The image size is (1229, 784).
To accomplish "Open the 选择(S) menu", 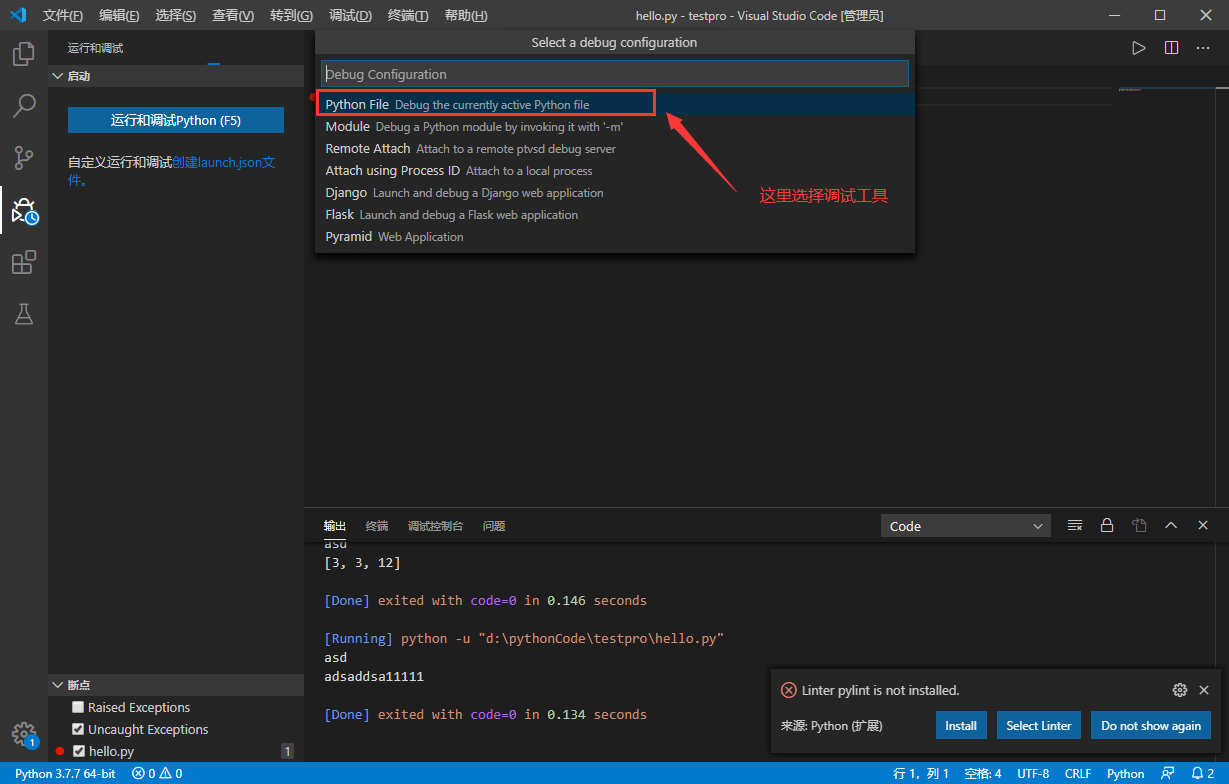I will pyautogui.click(x=176, y=16).
